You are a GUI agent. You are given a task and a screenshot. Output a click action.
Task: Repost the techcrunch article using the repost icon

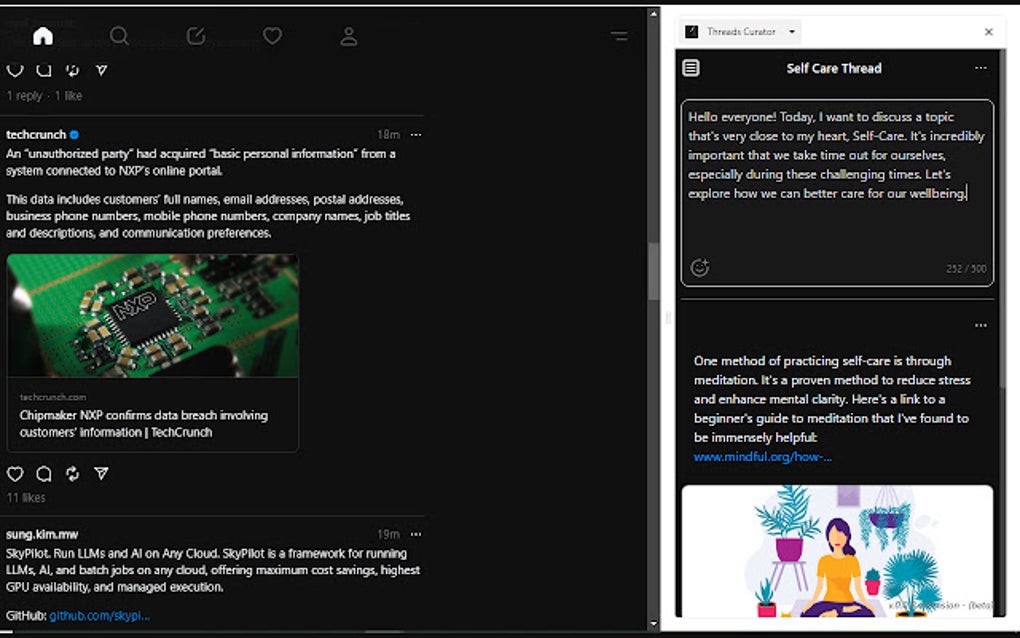point(72,474)
